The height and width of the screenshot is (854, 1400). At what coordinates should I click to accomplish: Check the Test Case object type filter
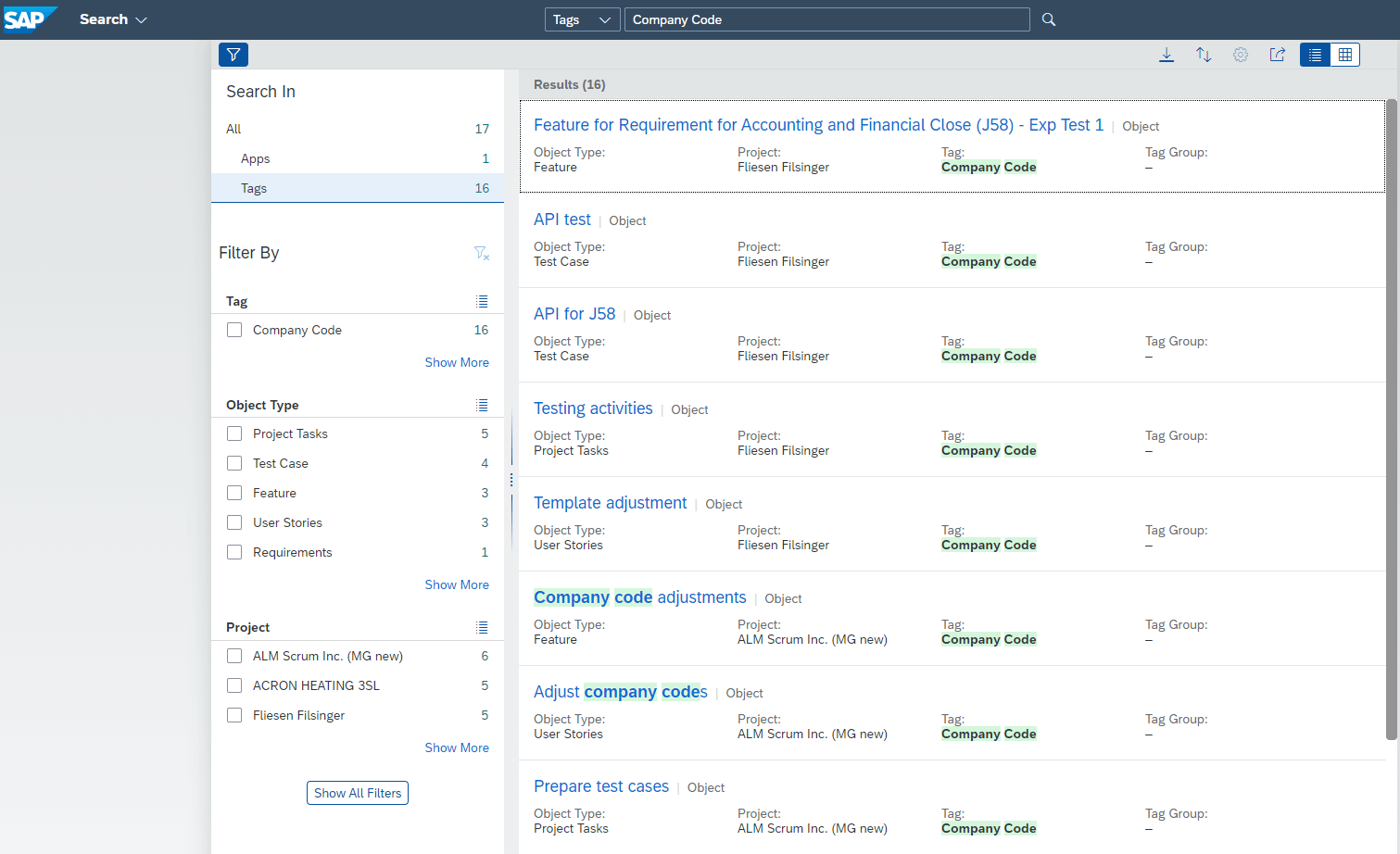click(234, 462)
